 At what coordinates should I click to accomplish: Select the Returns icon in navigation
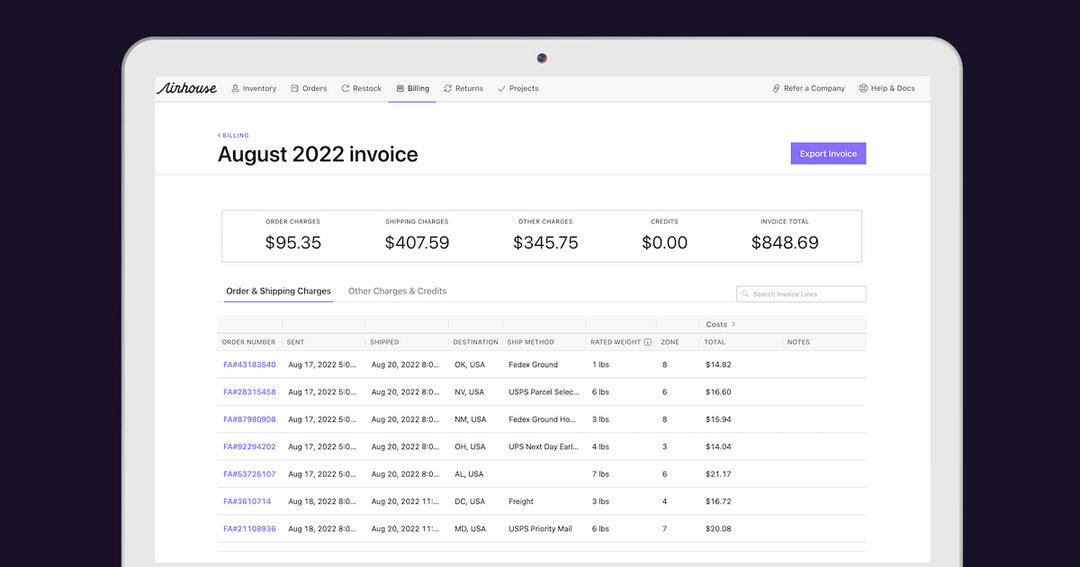click(448, 88)
